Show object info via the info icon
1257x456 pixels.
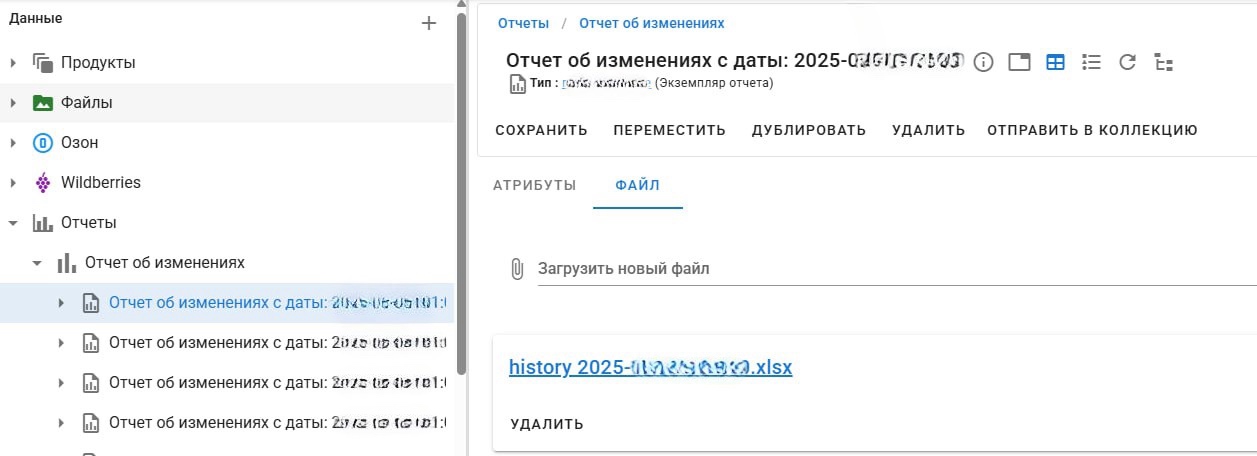point(984,62)
